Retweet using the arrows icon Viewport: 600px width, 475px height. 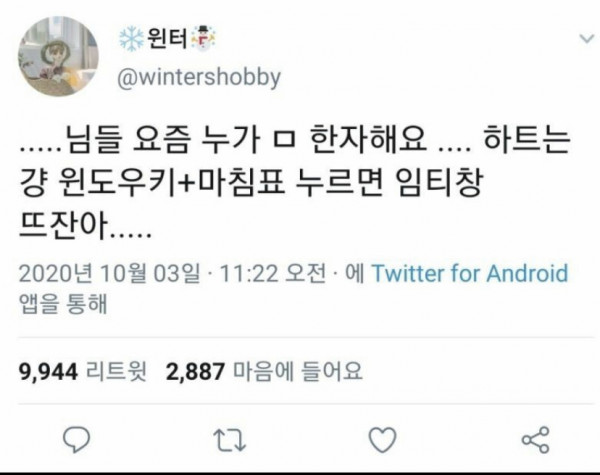229,440
